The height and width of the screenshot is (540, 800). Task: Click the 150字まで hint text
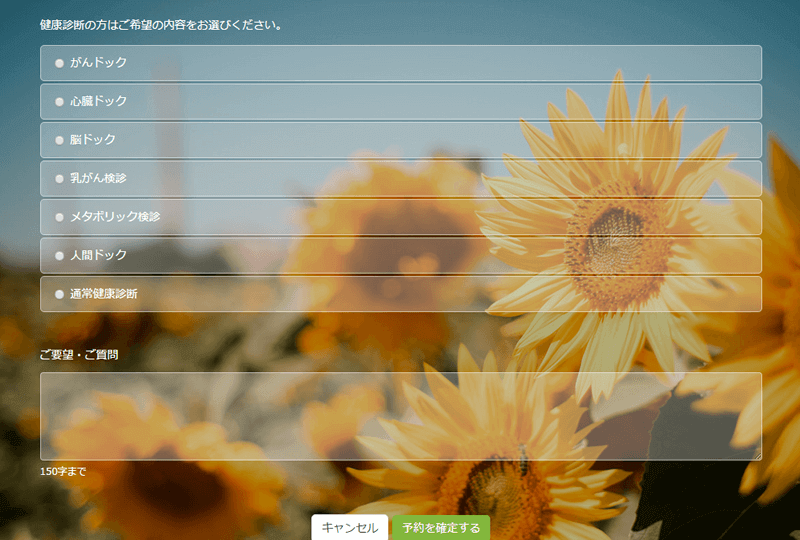[x=63, y=471]
